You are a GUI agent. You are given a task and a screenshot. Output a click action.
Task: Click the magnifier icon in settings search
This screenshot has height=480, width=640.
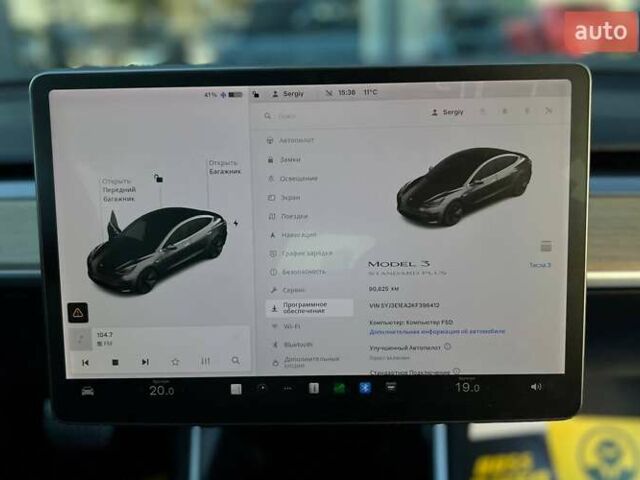tap(267, 116)
